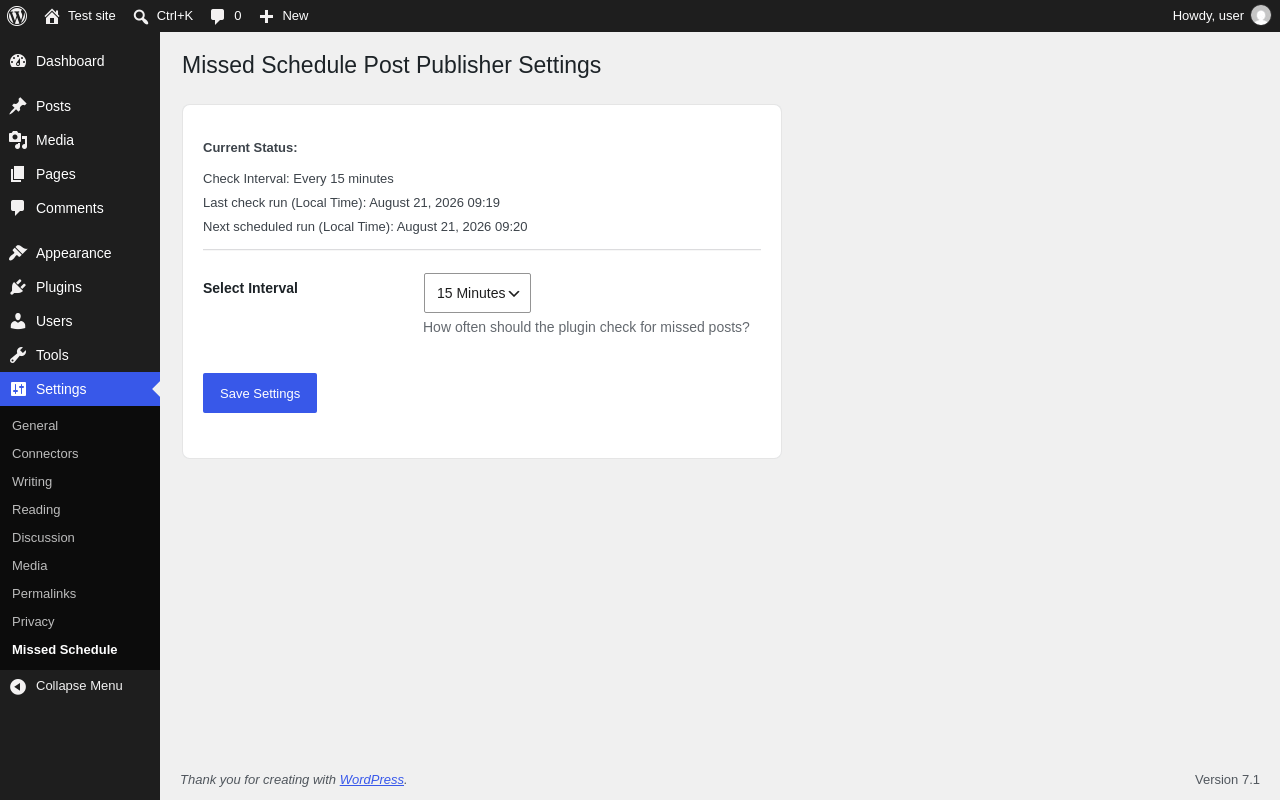The height and width of the screenshot is (800, 1280).
Task: Open the 15 Minutes interval dropdown
Action: click(477, 293)
